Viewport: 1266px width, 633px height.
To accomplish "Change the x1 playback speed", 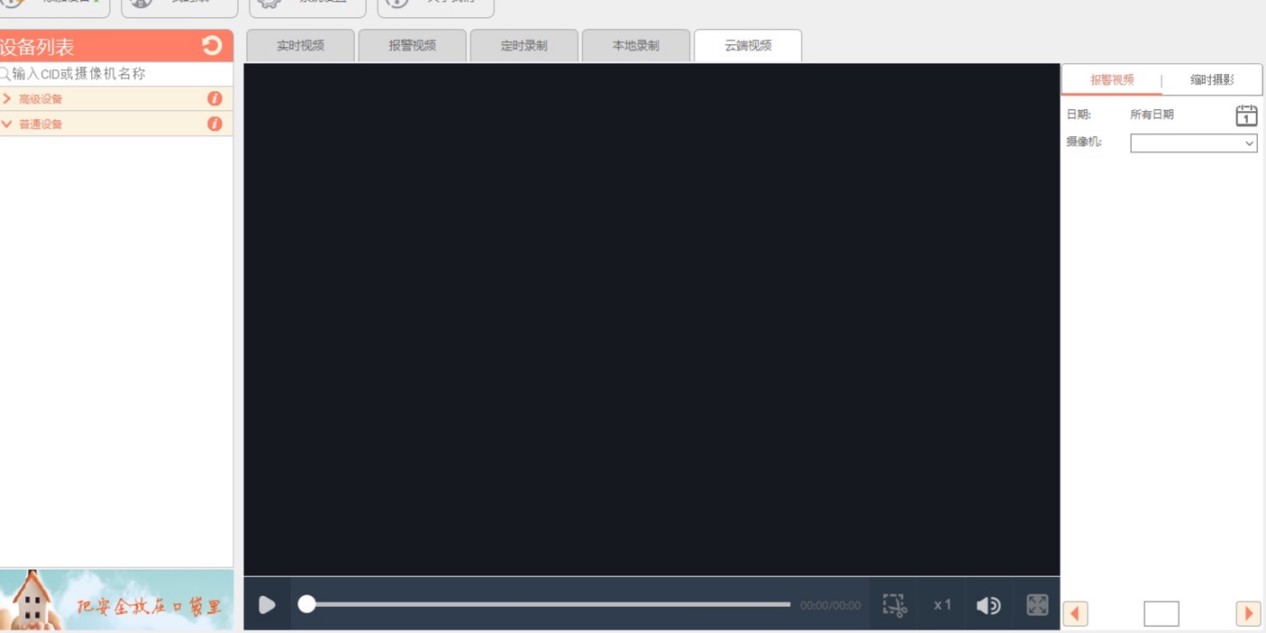I will [942, 605].
